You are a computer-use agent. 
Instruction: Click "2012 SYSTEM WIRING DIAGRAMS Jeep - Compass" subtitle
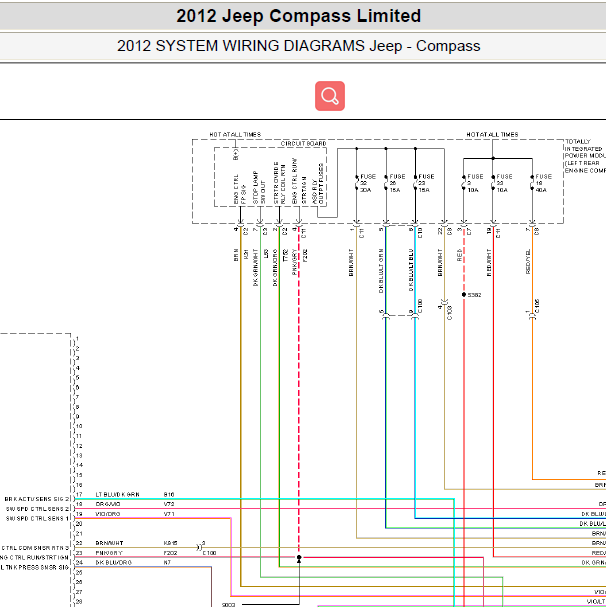(299, 46)
